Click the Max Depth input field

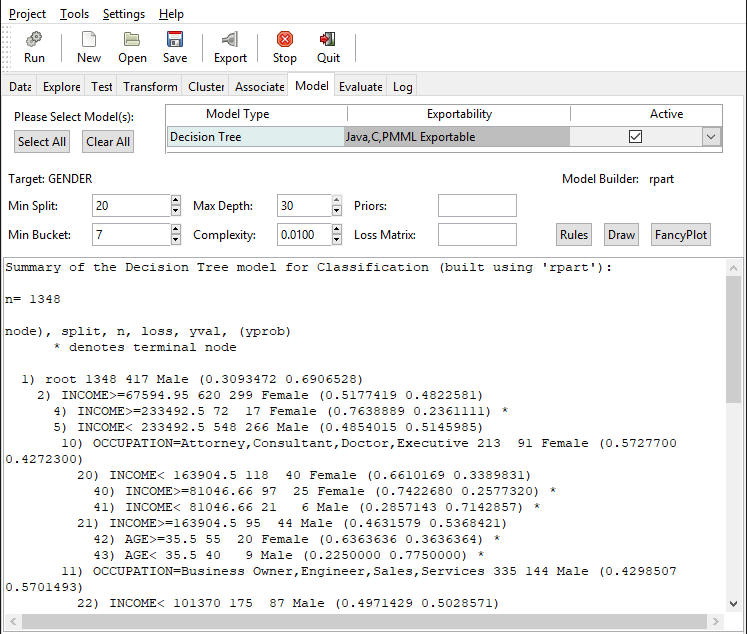(x=304, y=206)
